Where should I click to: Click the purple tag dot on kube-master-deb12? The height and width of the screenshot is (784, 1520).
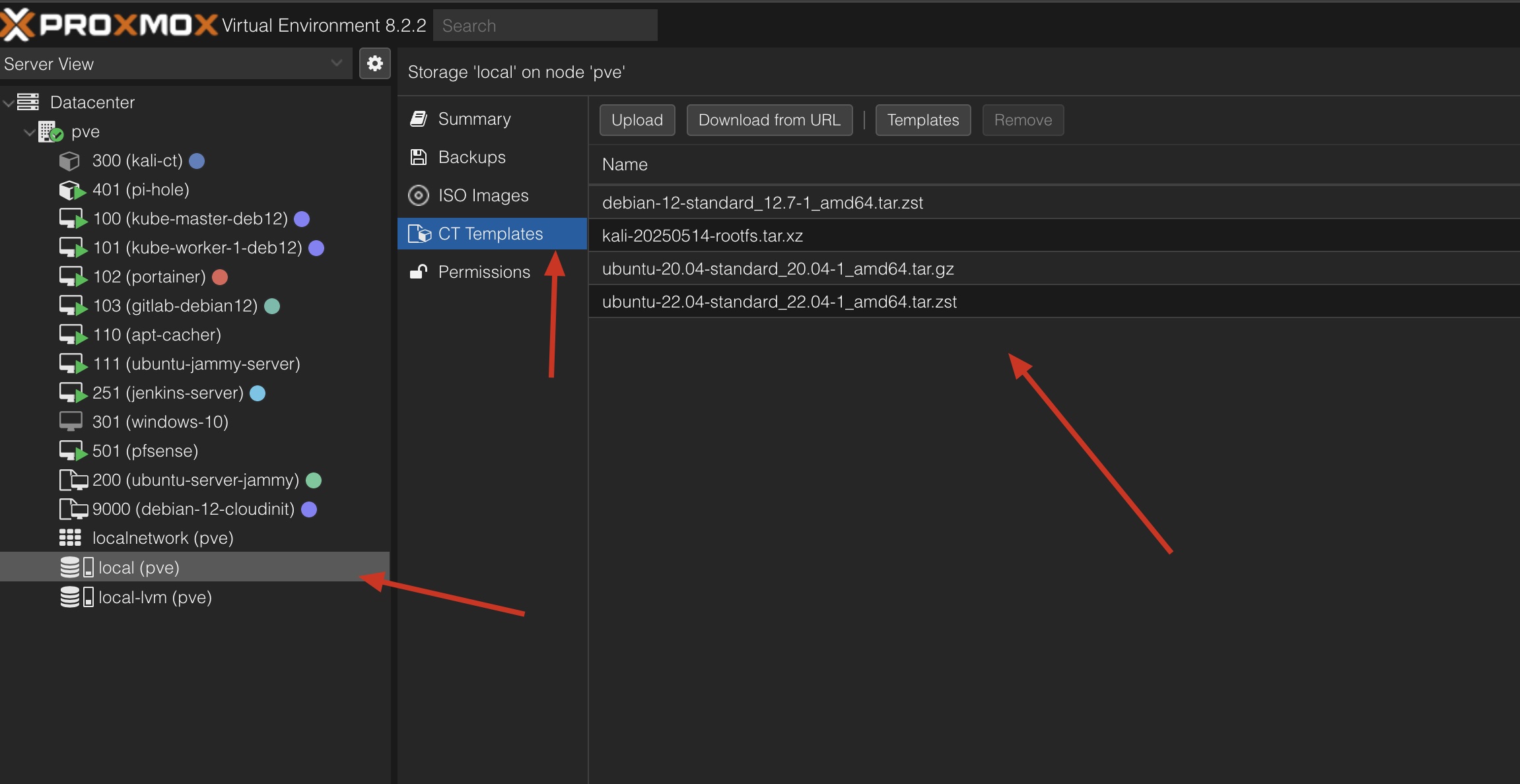coord(302,219)
